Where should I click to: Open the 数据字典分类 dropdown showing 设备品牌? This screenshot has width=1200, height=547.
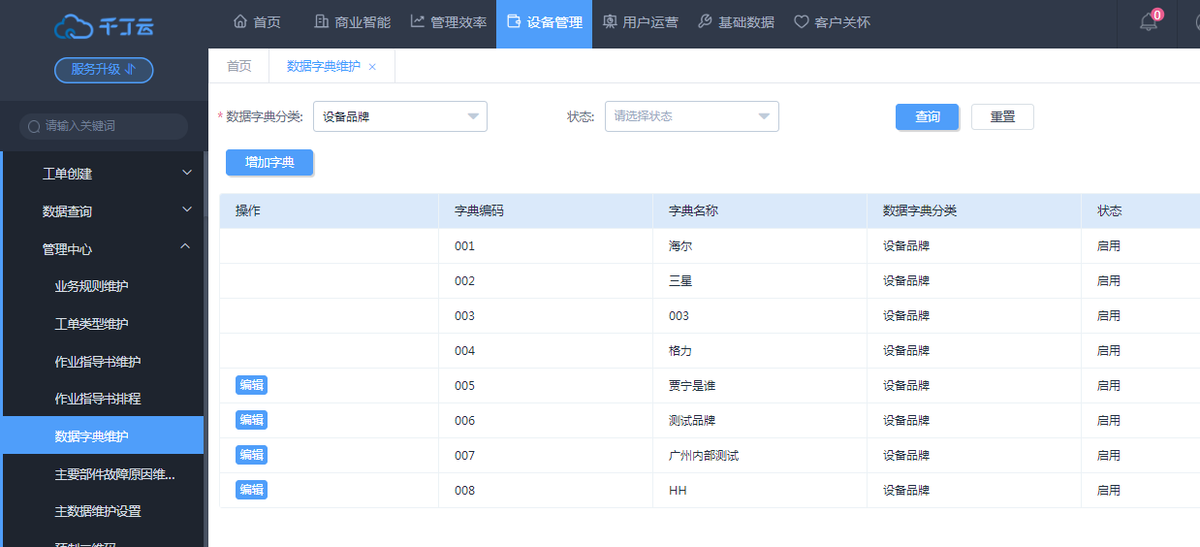pos(400,116)
